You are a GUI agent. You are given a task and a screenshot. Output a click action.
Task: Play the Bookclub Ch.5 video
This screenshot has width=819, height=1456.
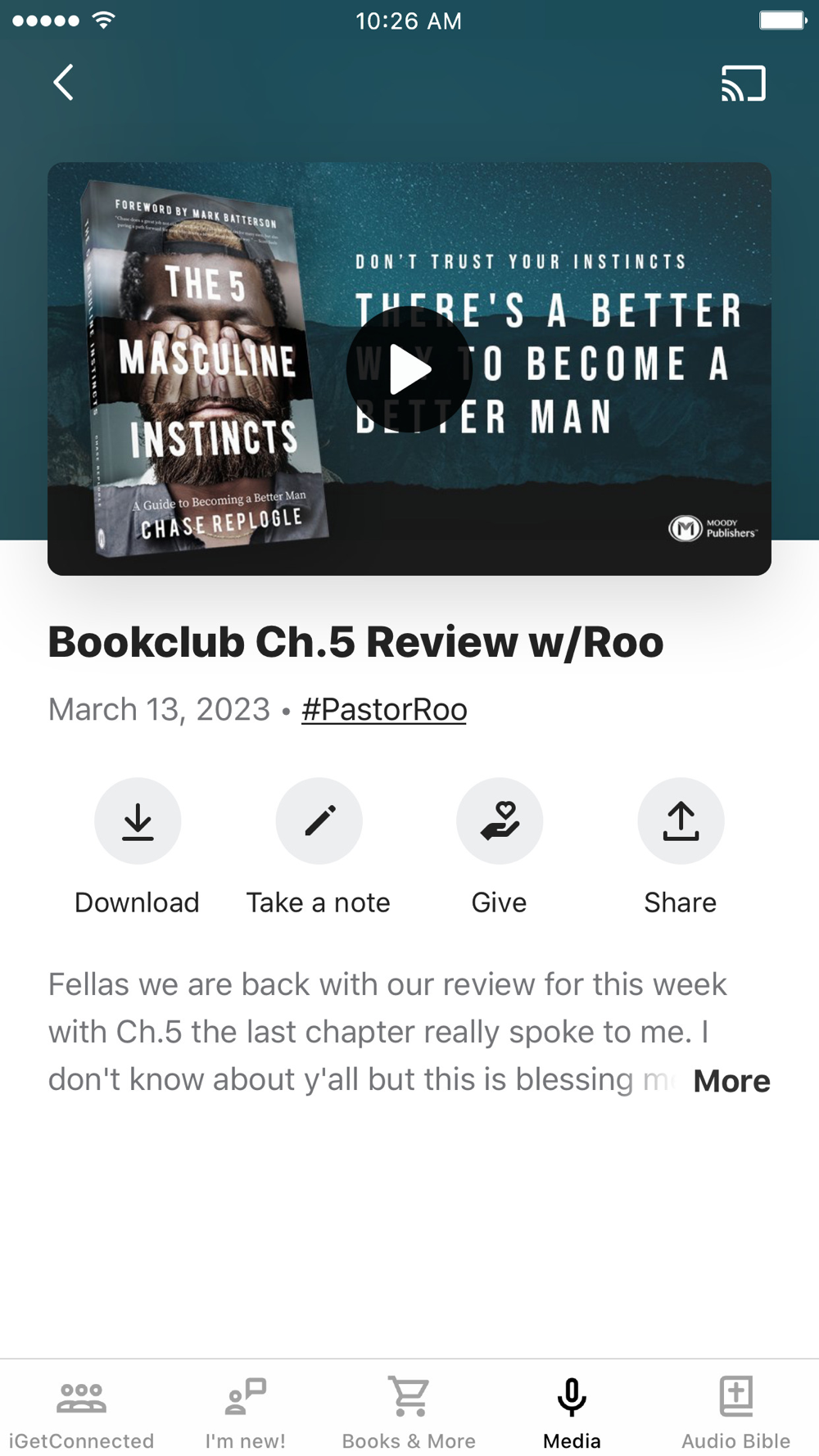409,369
